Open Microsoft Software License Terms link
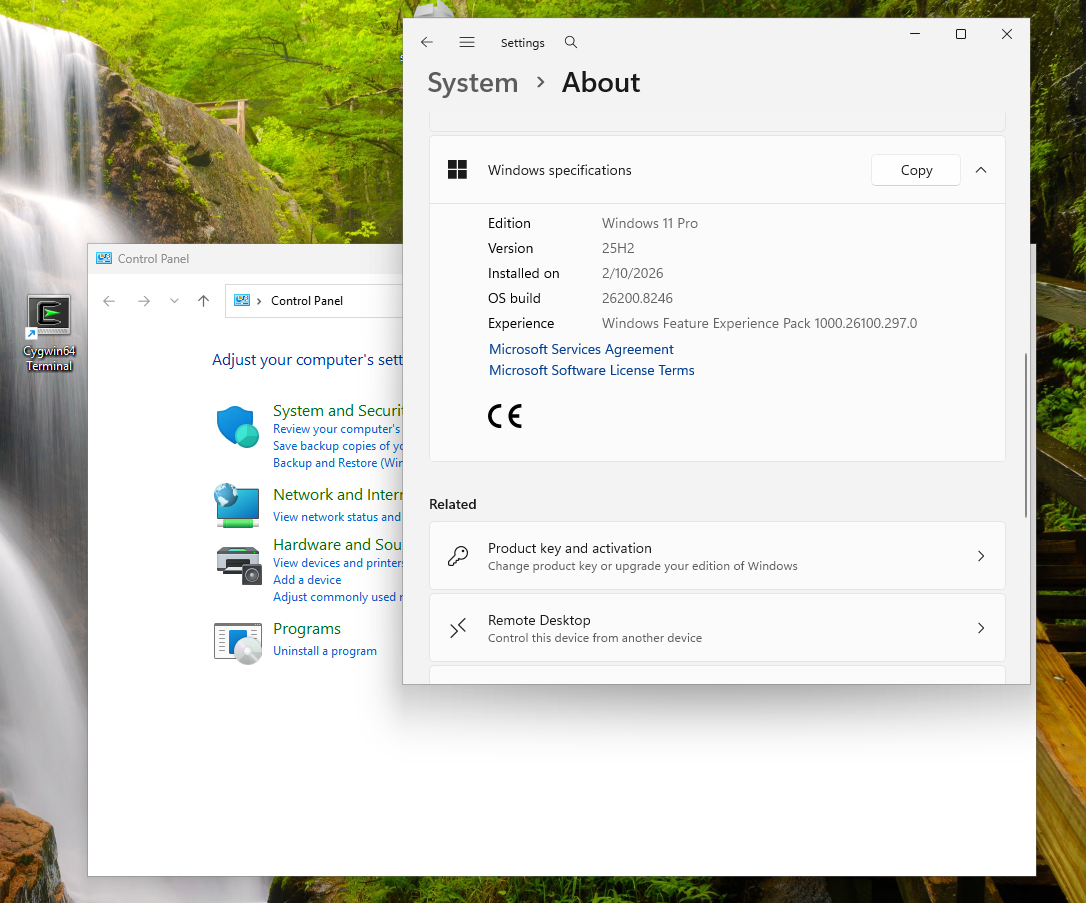 (591, 370)
